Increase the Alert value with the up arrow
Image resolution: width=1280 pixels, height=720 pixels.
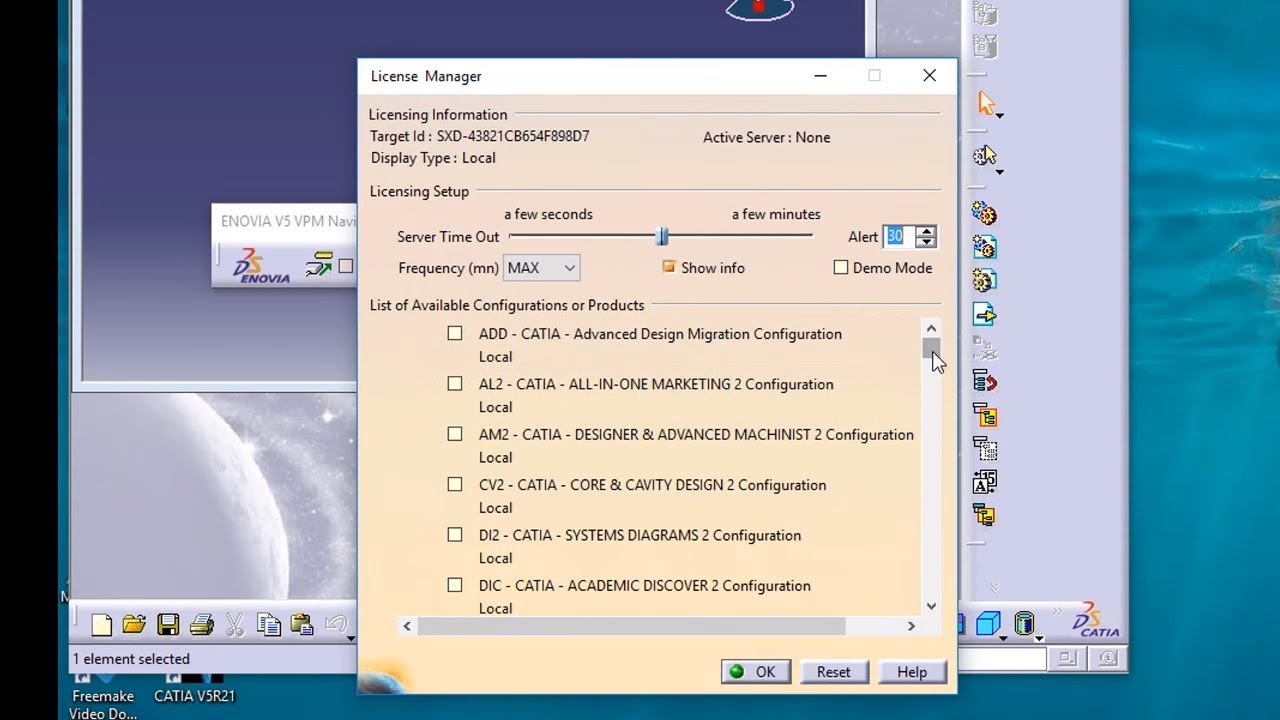click(x=927, y=231)
